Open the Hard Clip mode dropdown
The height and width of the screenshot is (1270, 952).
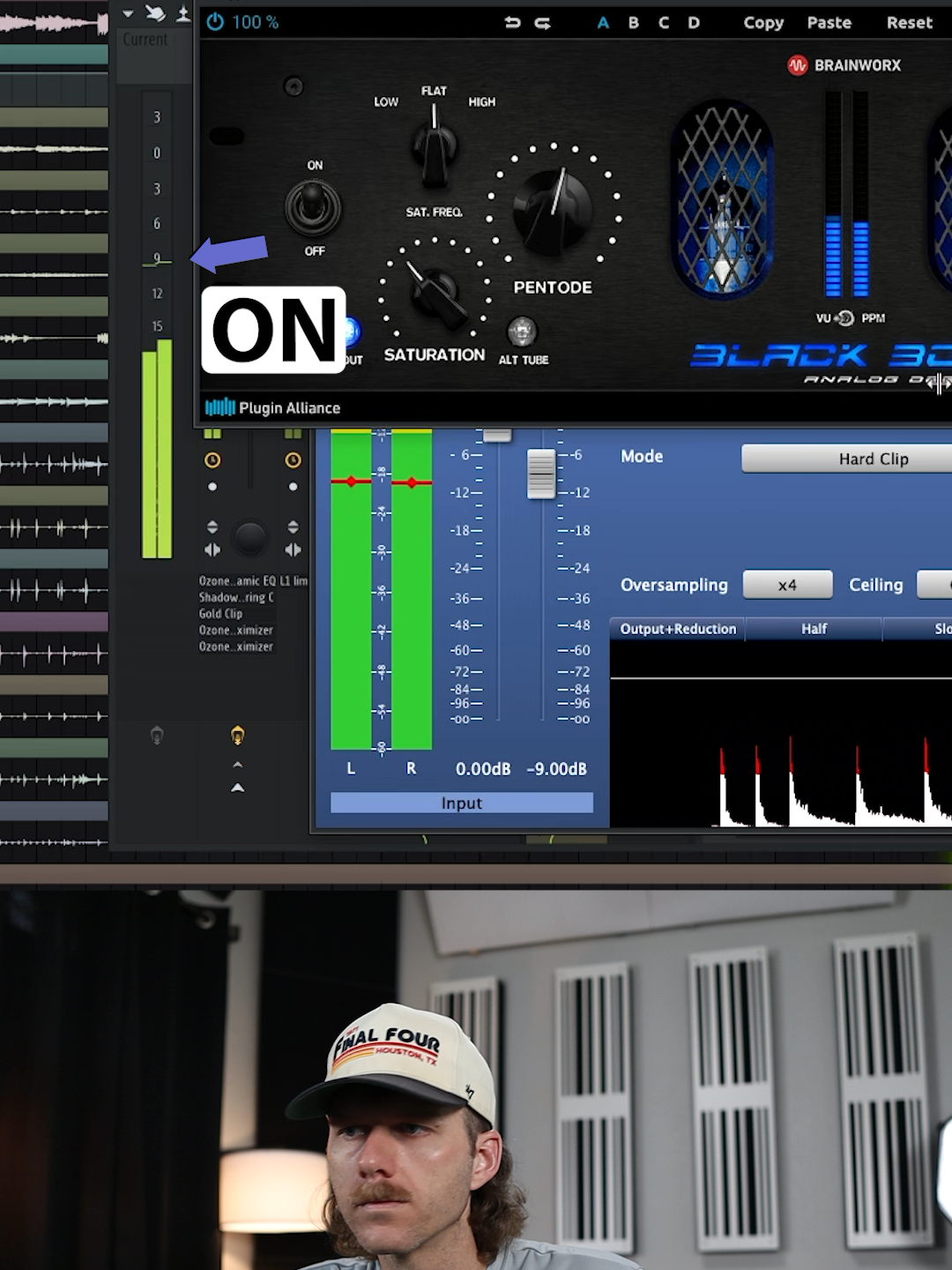[x=846, y=459]
